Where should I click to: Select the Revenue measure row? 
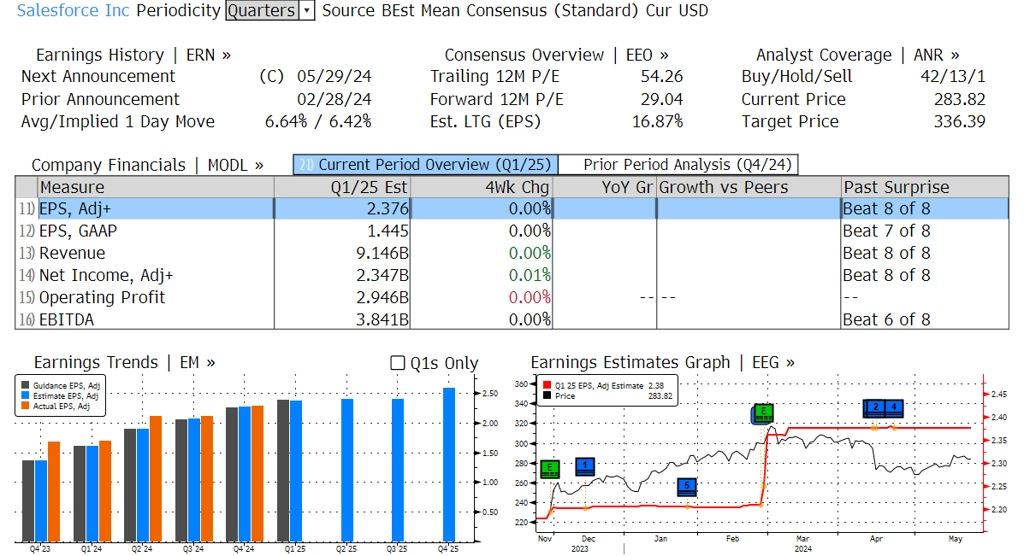pos(512,253)
